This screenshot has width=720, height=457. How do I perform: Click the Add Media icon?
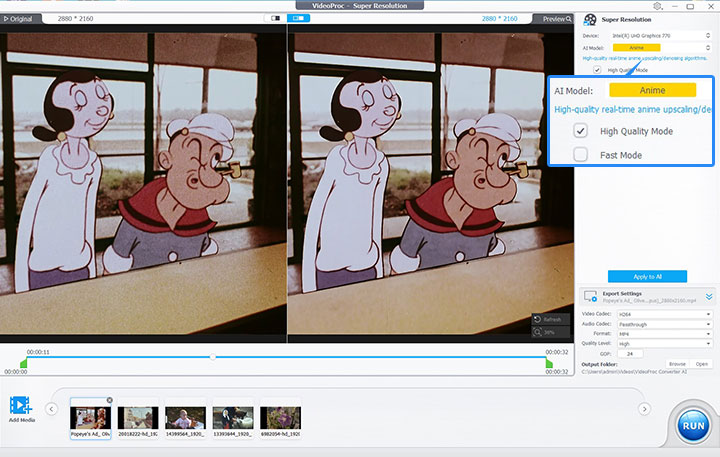pos(21,406)
